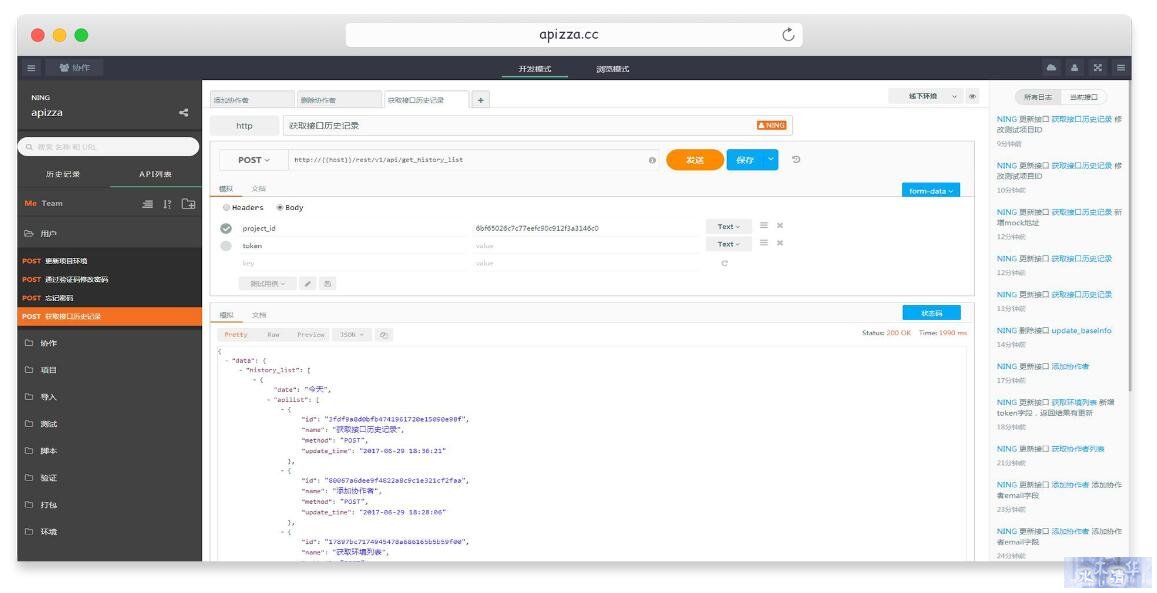Click the reorder handle on project_id row

764,226
